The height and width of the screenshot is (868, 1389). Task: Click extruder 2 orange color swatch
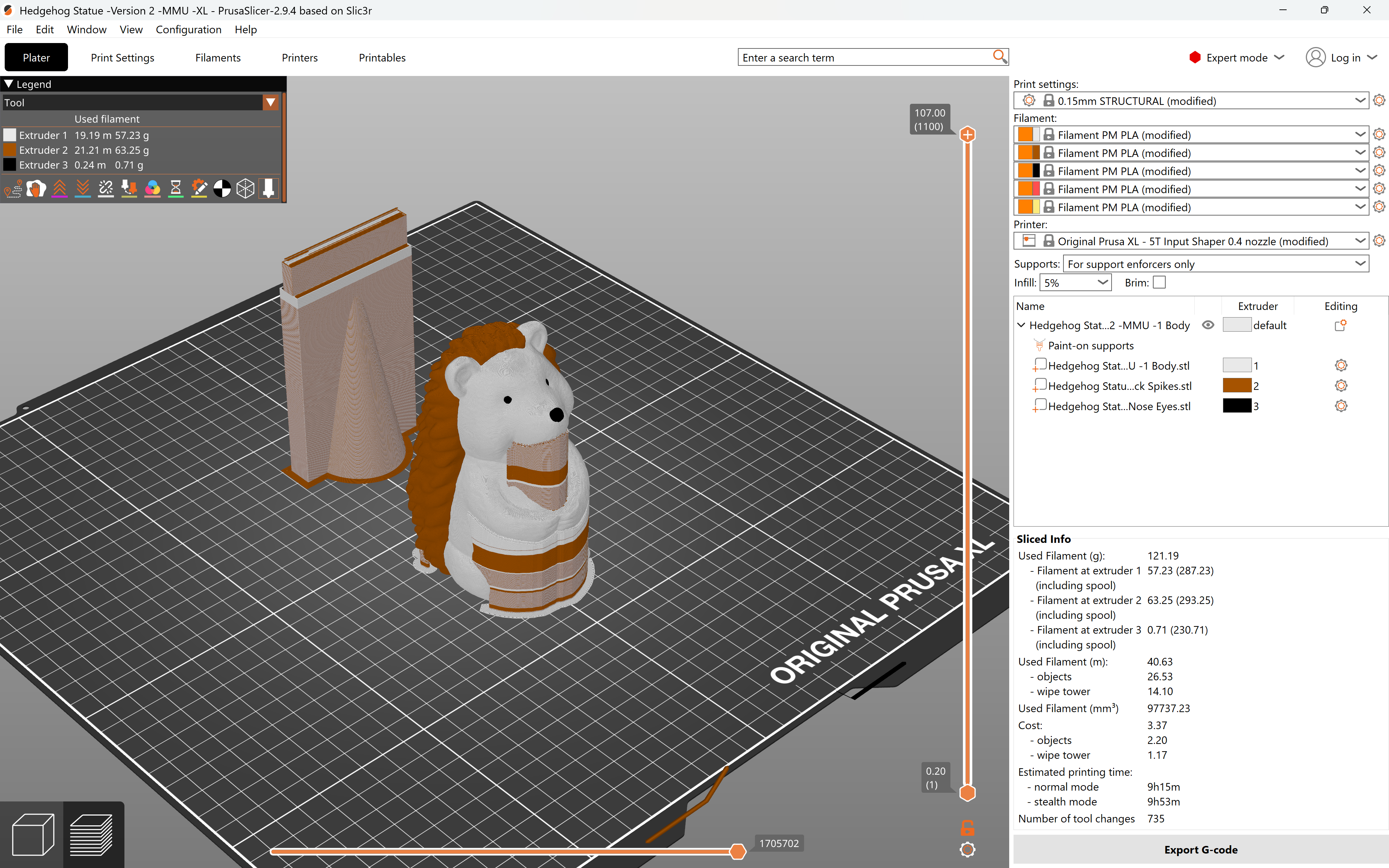coord(1236,386)
